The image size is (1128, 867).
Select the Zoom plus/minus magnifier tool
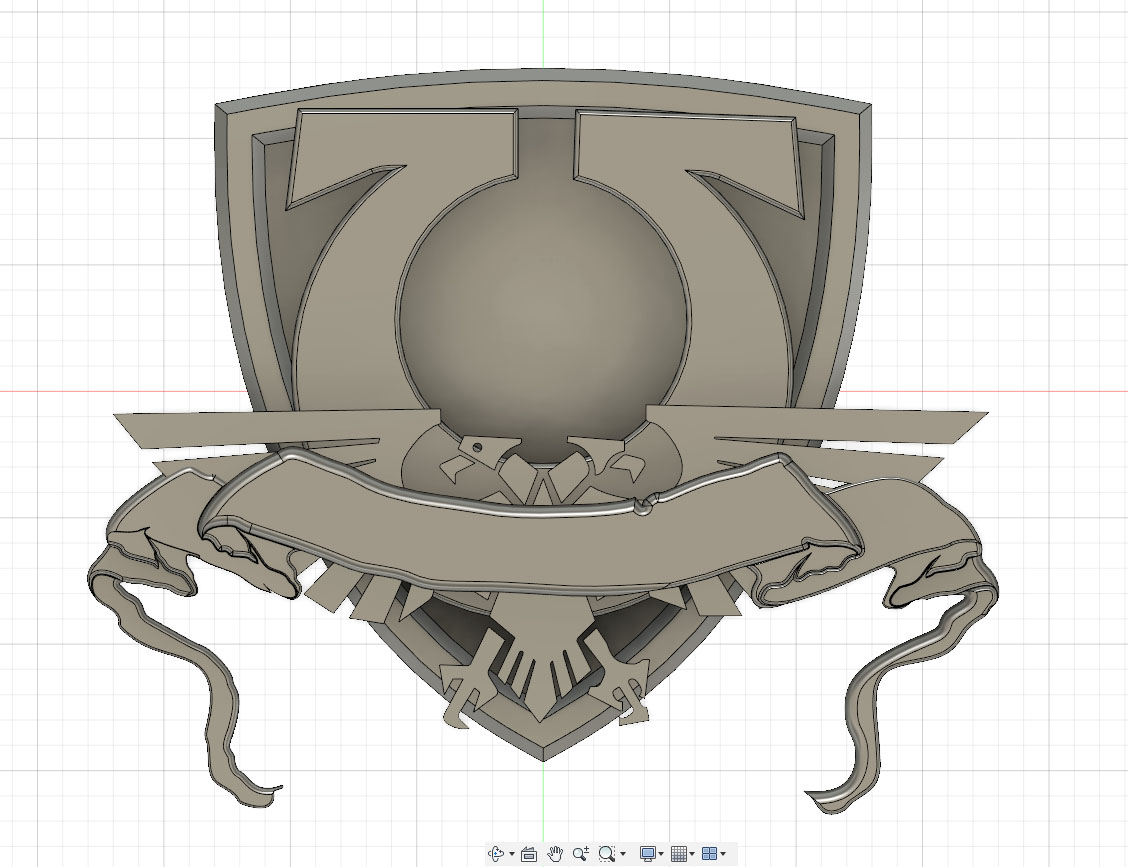click(581, 854)
